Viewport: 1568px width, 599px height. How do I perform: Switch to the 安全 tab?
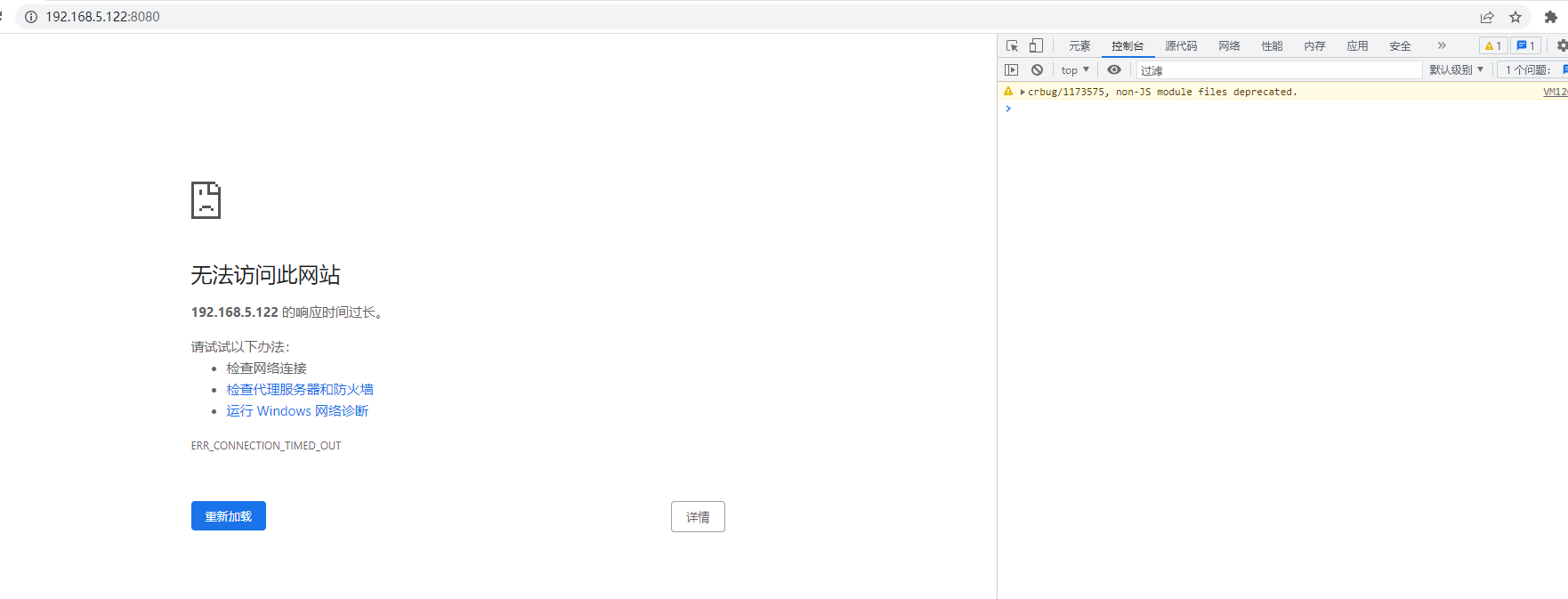pyautogui.click(x=1400, y=45)
